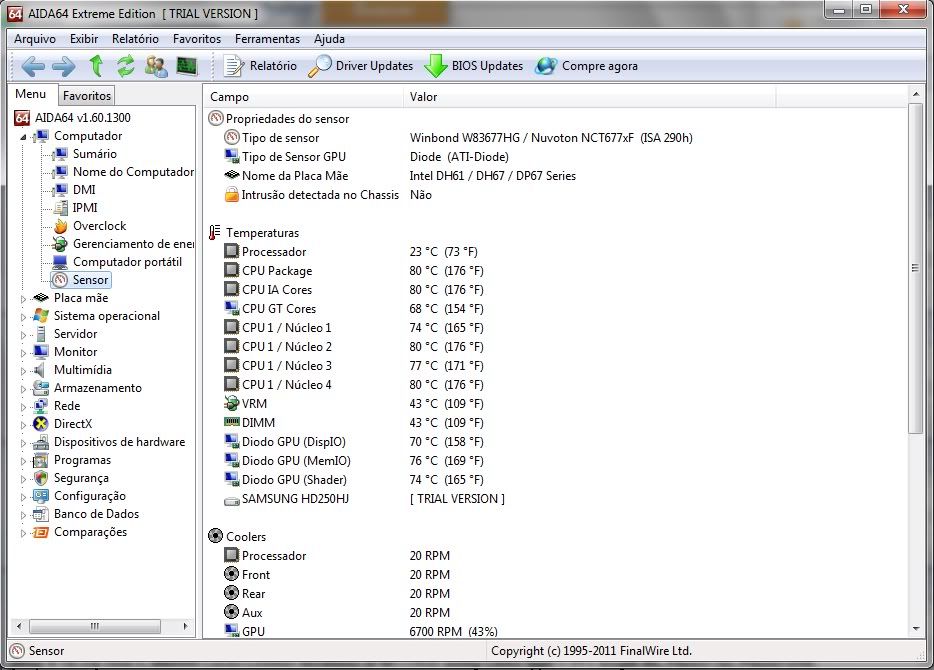Click the Overclock flame icon

click(x=60, y=226)
